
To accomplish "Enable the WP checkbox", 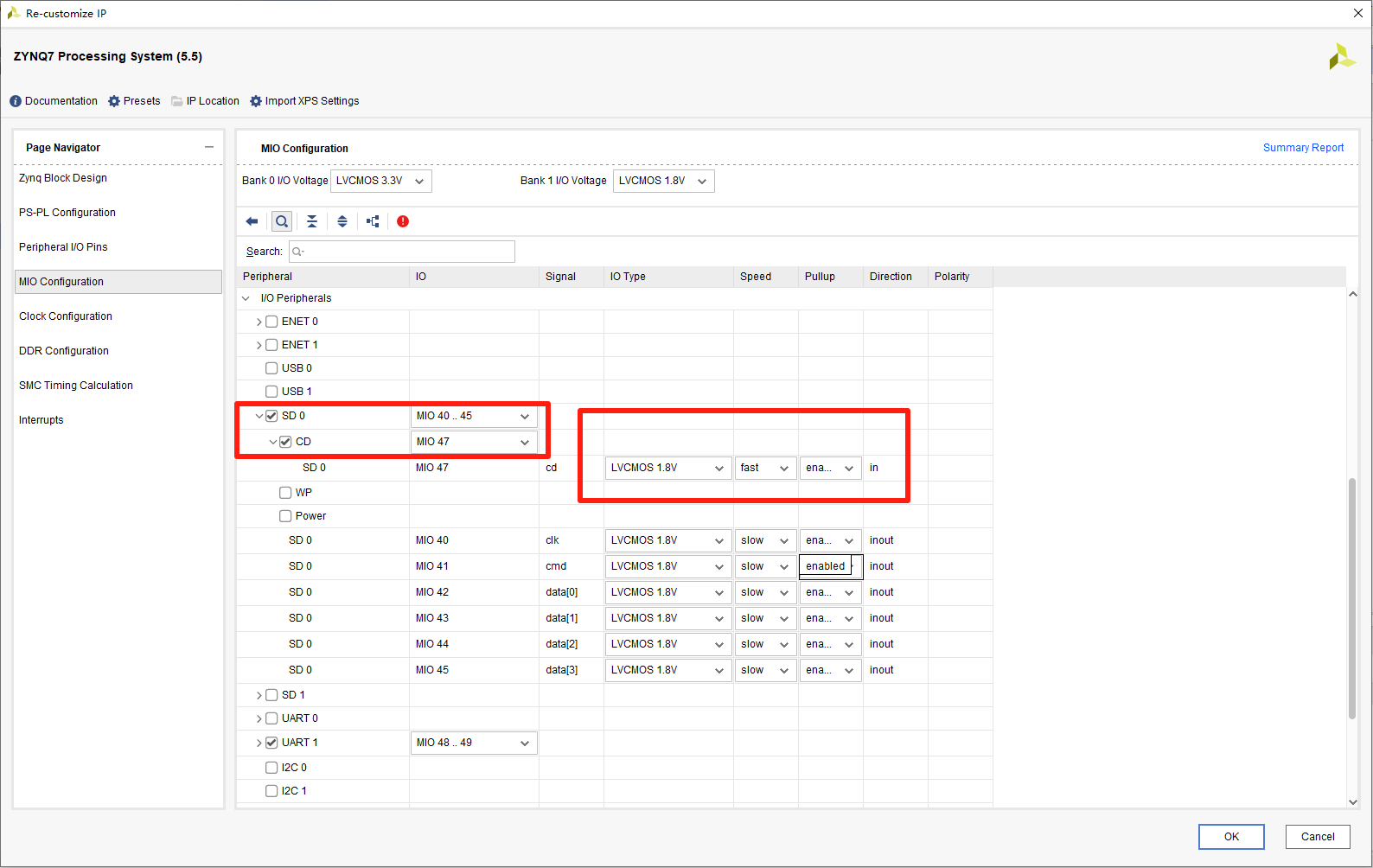I will coord(285,493).
